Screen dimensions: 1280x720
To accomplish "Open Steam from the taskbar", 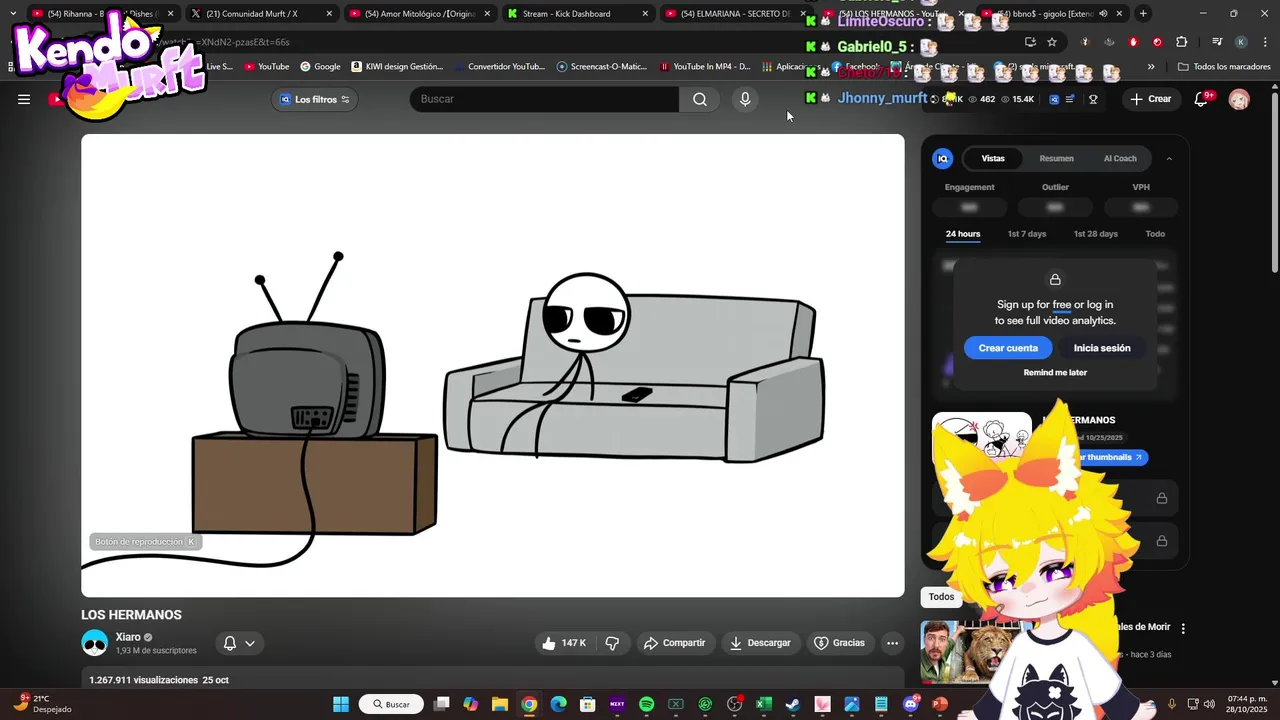I will (x=793, y=704).
